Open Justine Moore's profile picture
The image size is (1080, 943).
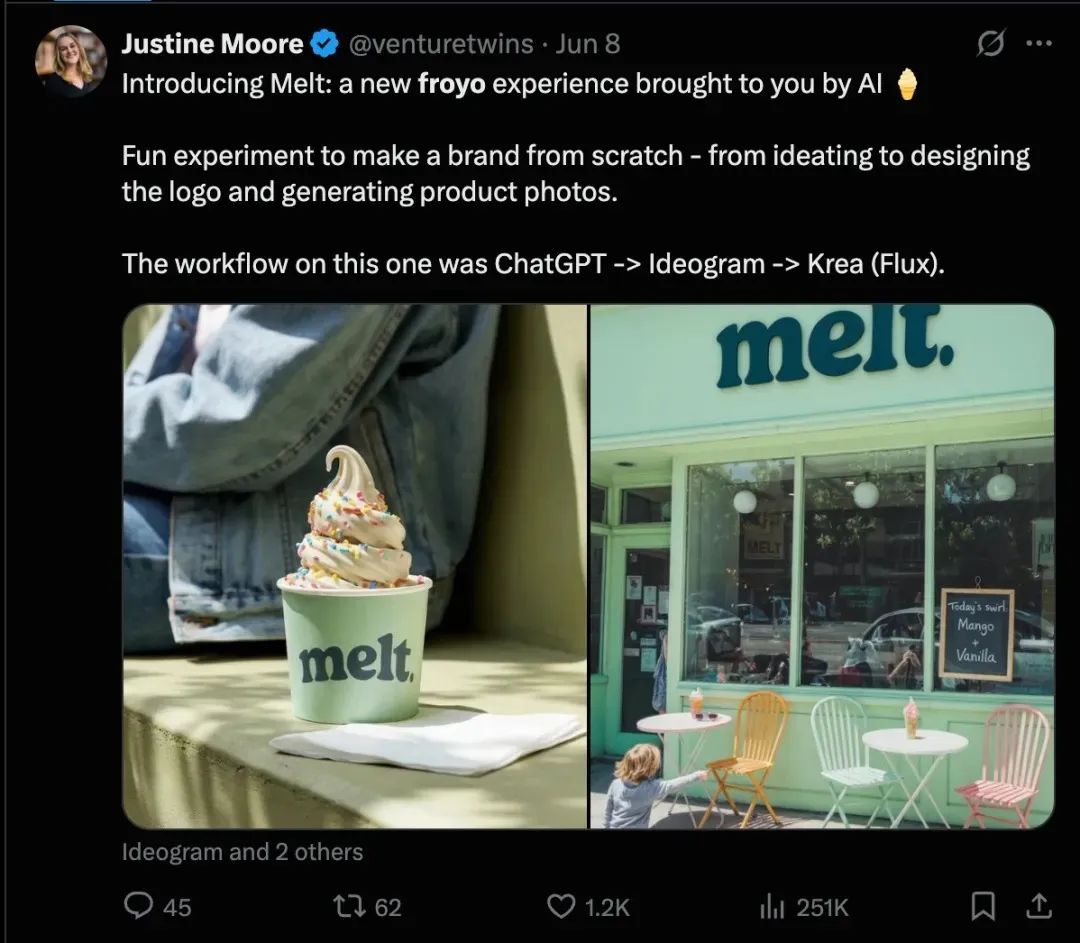click(71, 60)
